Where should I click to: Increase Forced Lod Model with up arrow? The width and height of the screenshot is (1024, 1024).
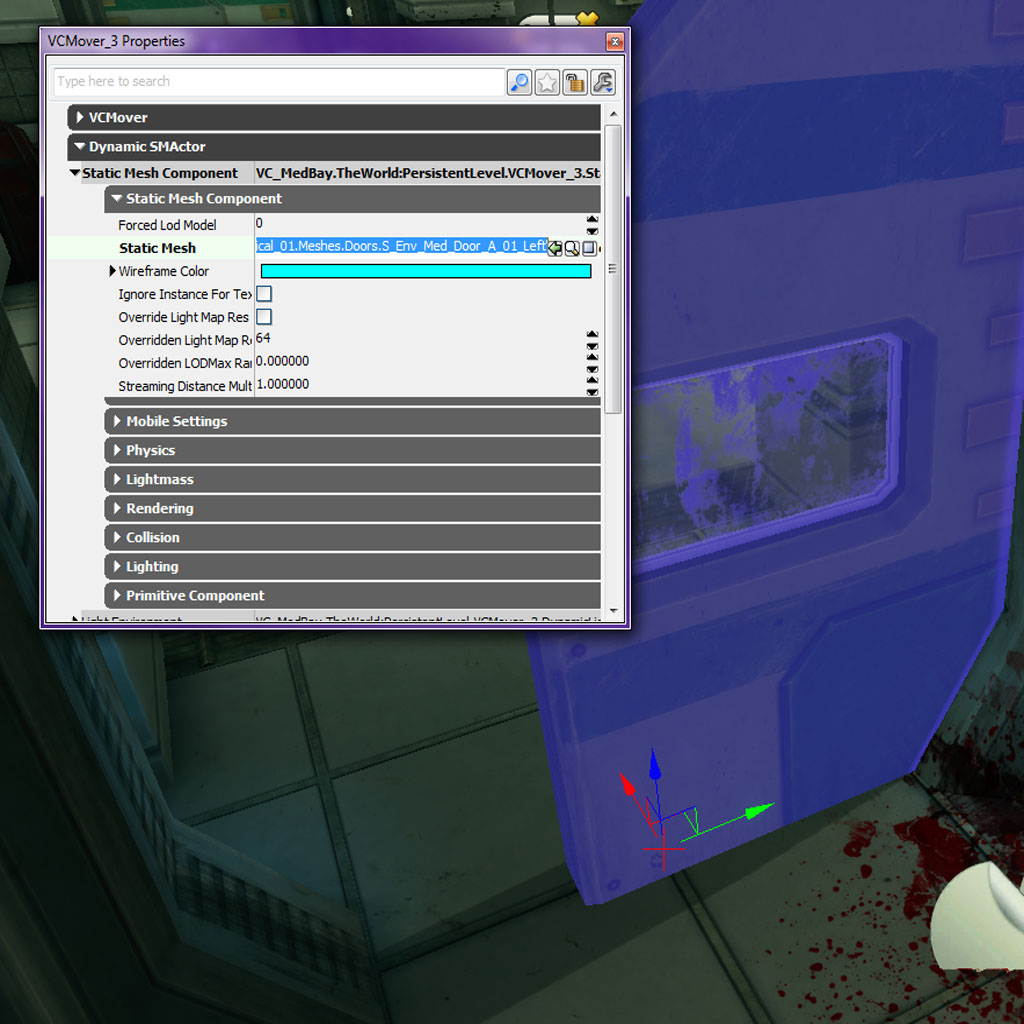pos(592,219)
